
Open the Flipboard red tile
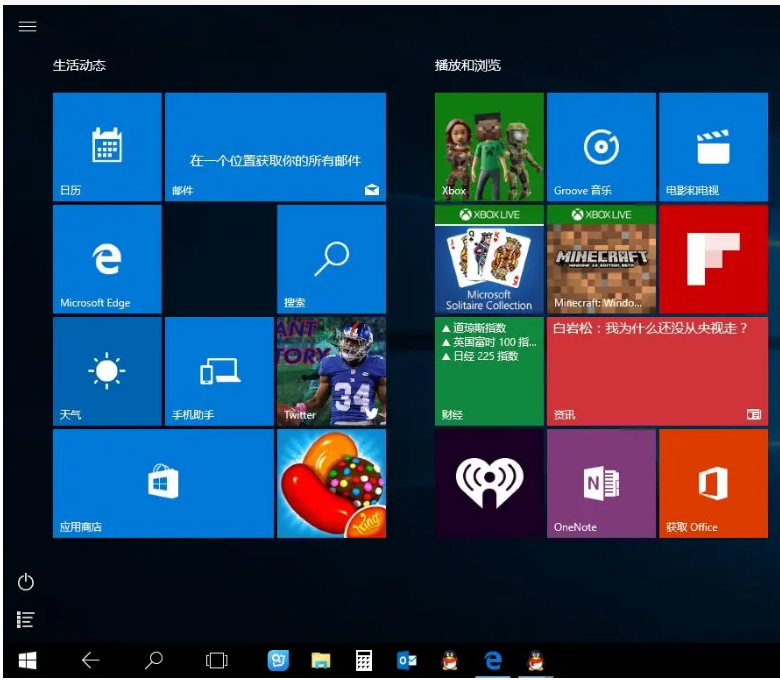click(713, 259)
